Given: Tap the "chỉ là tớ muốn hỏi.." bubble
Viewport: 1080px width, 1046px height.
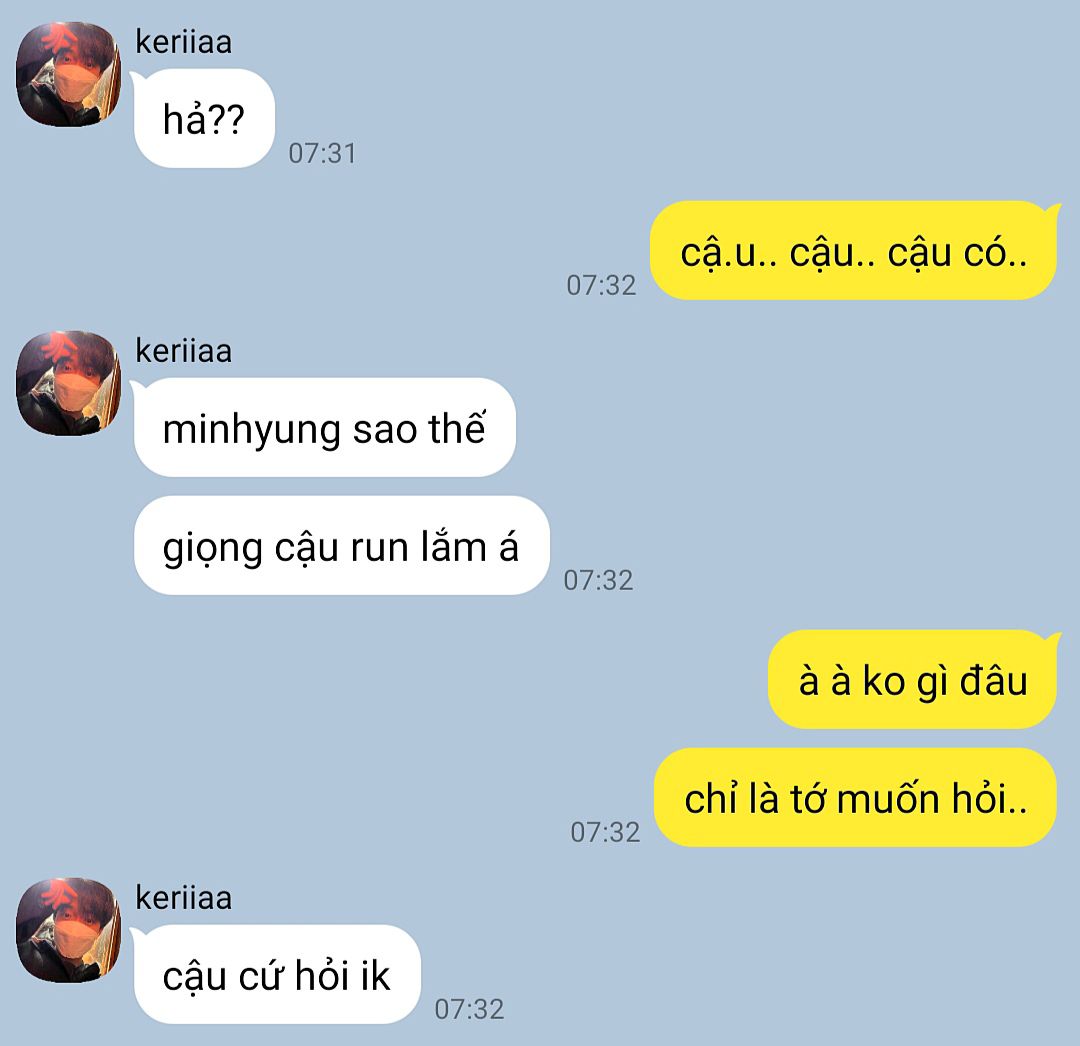Looking at the screenshot, I should coord(855,797).
